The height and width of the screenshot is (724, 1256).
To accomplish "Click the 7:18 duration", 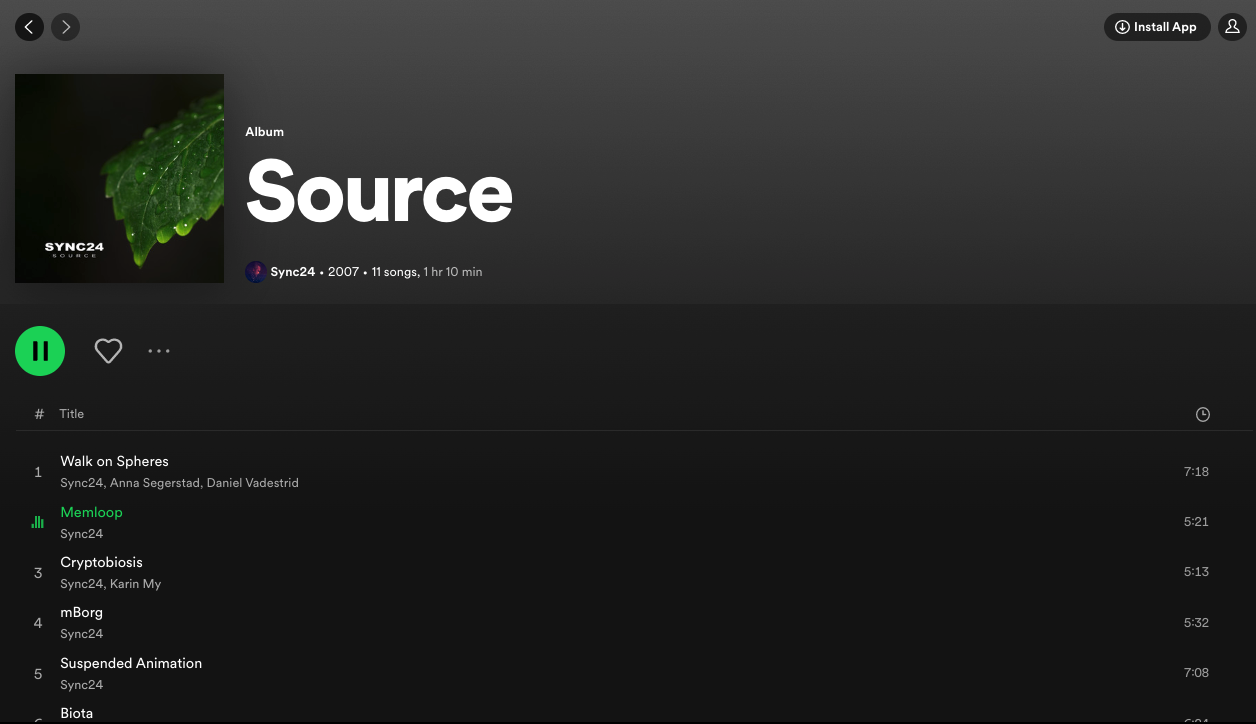I will (x=1196, y=472).
